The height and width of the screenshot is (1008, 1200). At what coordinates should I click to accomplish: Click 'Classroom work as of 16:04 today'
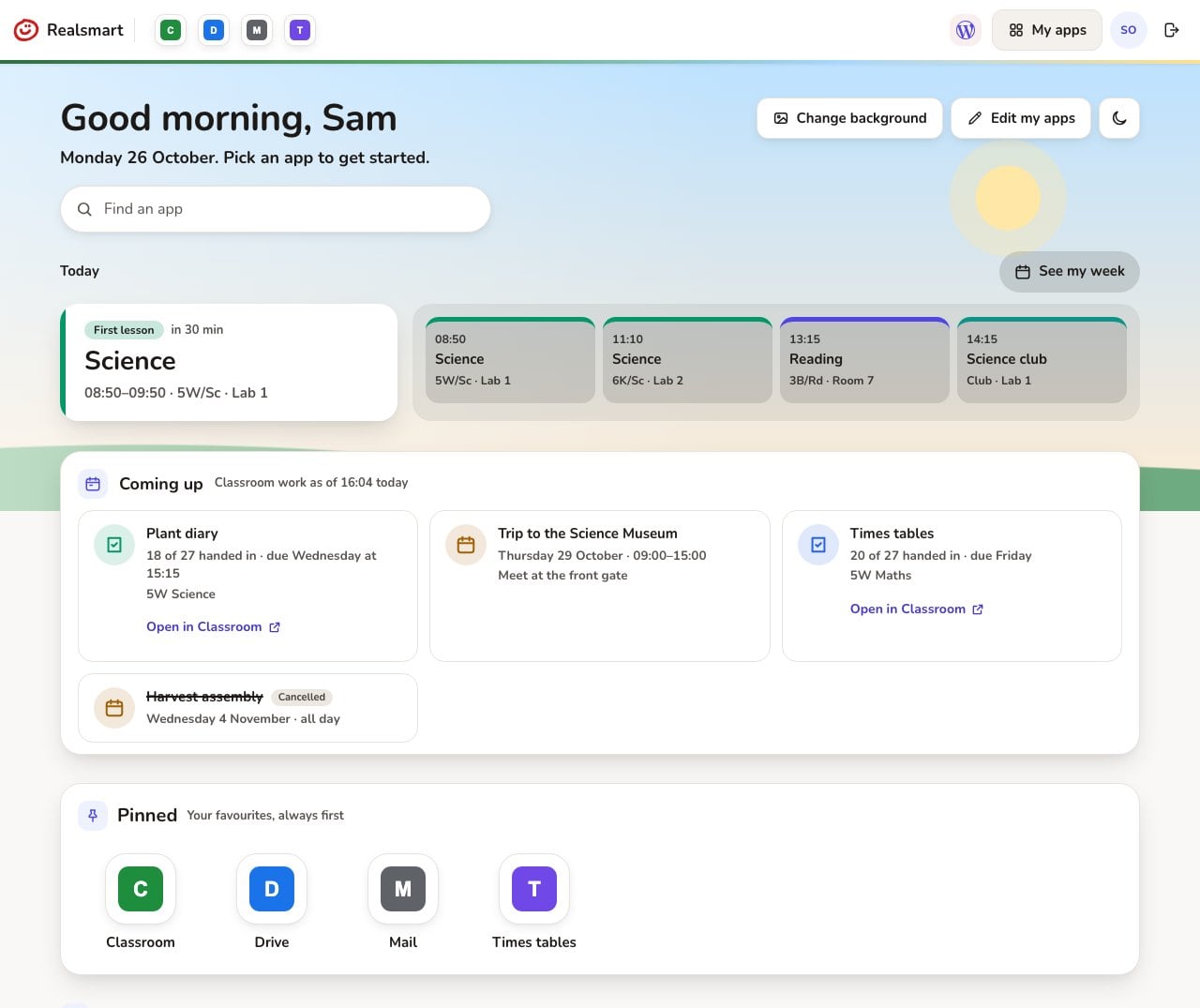pyautogui.click(x=311, y=483)
